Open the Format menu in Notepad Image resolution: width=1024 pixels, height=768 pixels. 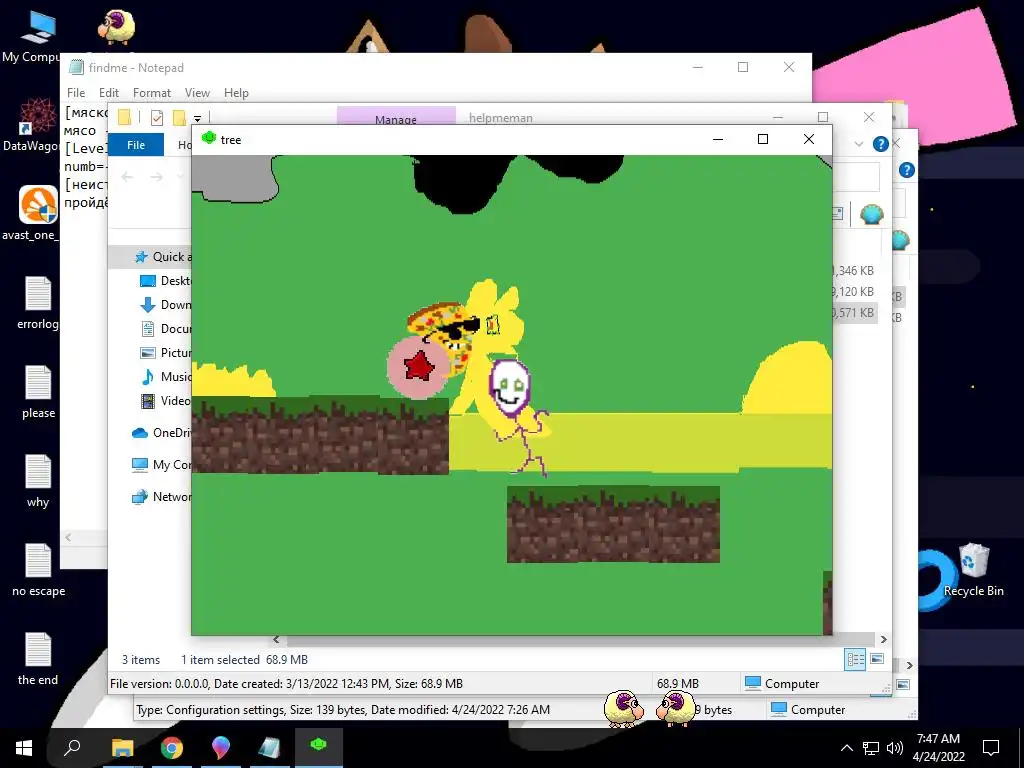[152, 93]
